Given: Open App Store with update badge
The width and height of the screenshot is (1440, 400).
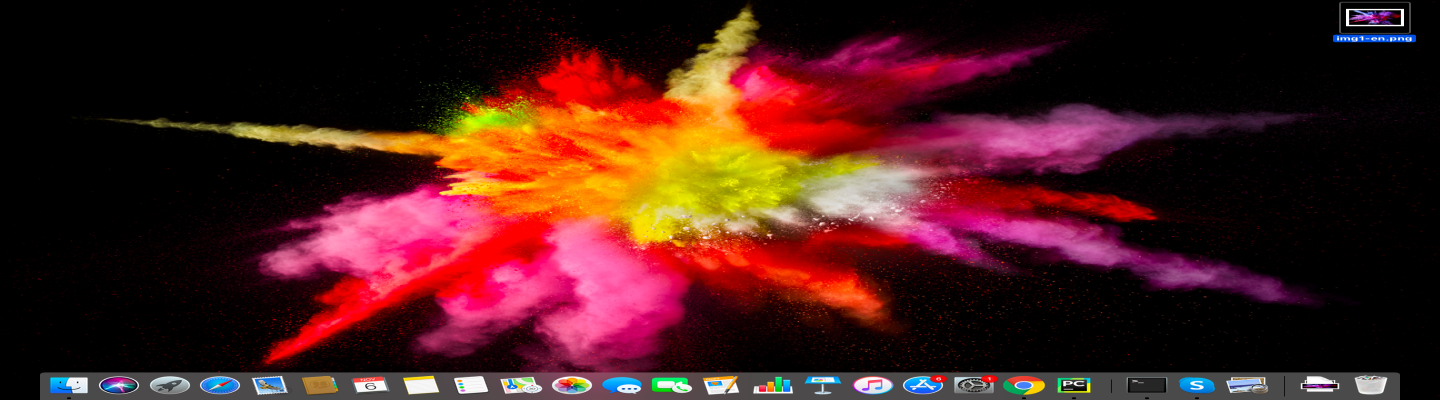Looking at the screenshot, I should (x=923, y=385).
